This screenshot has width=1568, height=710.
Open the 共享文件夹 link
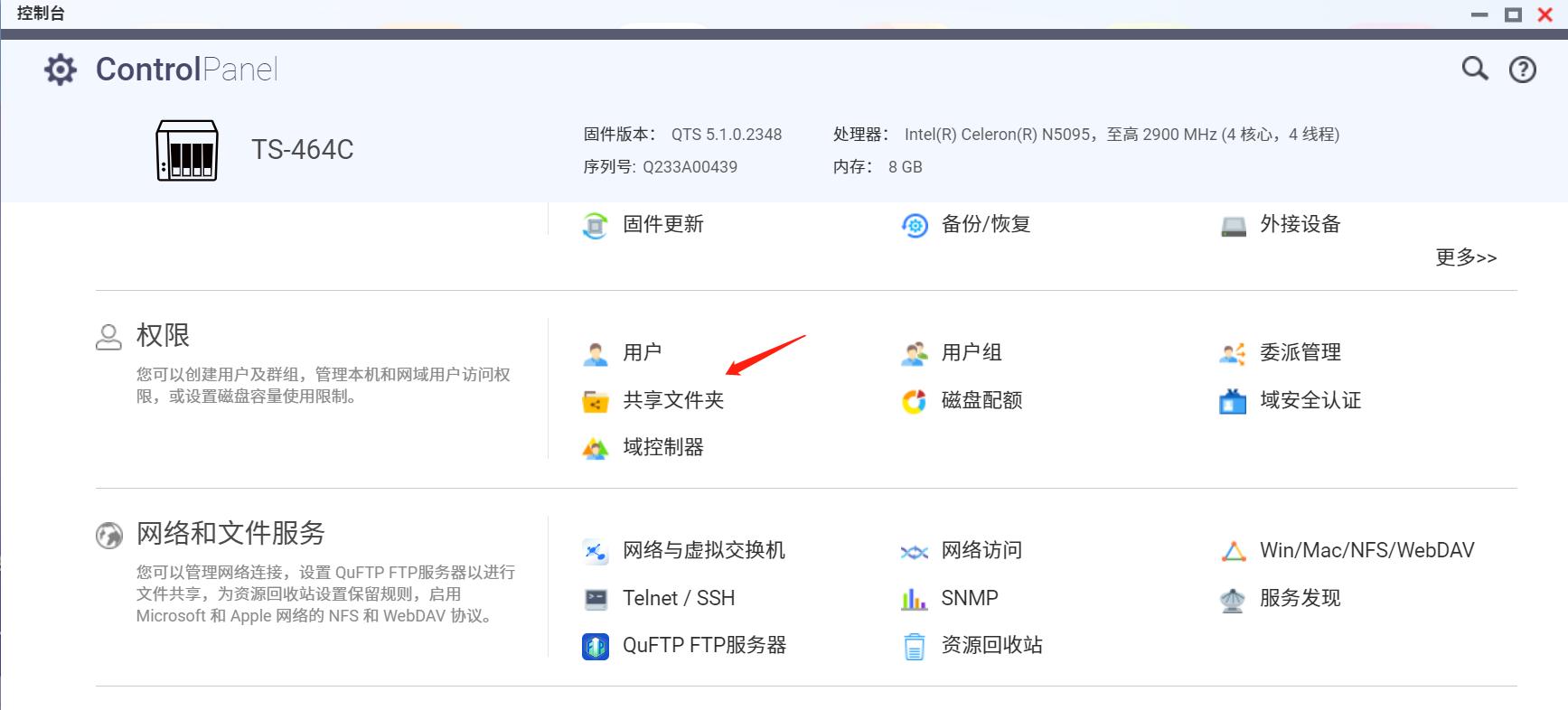pyautogui.click(x=673, y=401)
